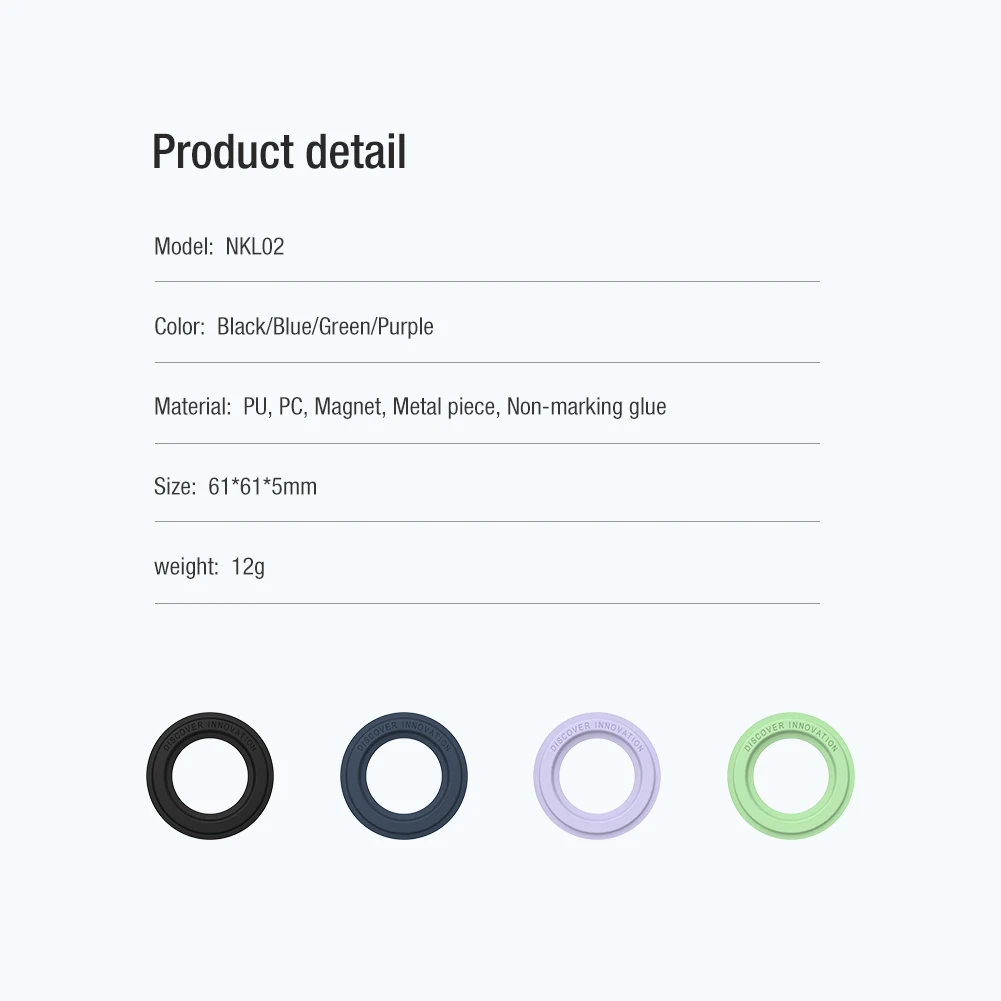This screenshot has width=1001, height=1001.
Task: Click DISCOVER INNOVATION engraving on green ring
Action: tap(791, 733)
